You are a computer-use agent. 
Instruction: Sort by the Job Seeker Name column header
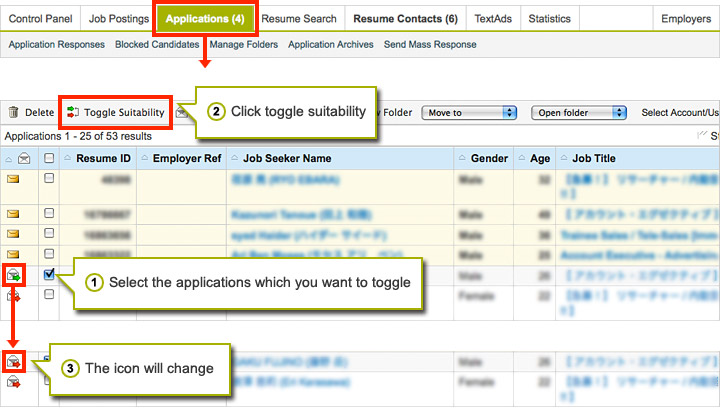tap(287, 158)
